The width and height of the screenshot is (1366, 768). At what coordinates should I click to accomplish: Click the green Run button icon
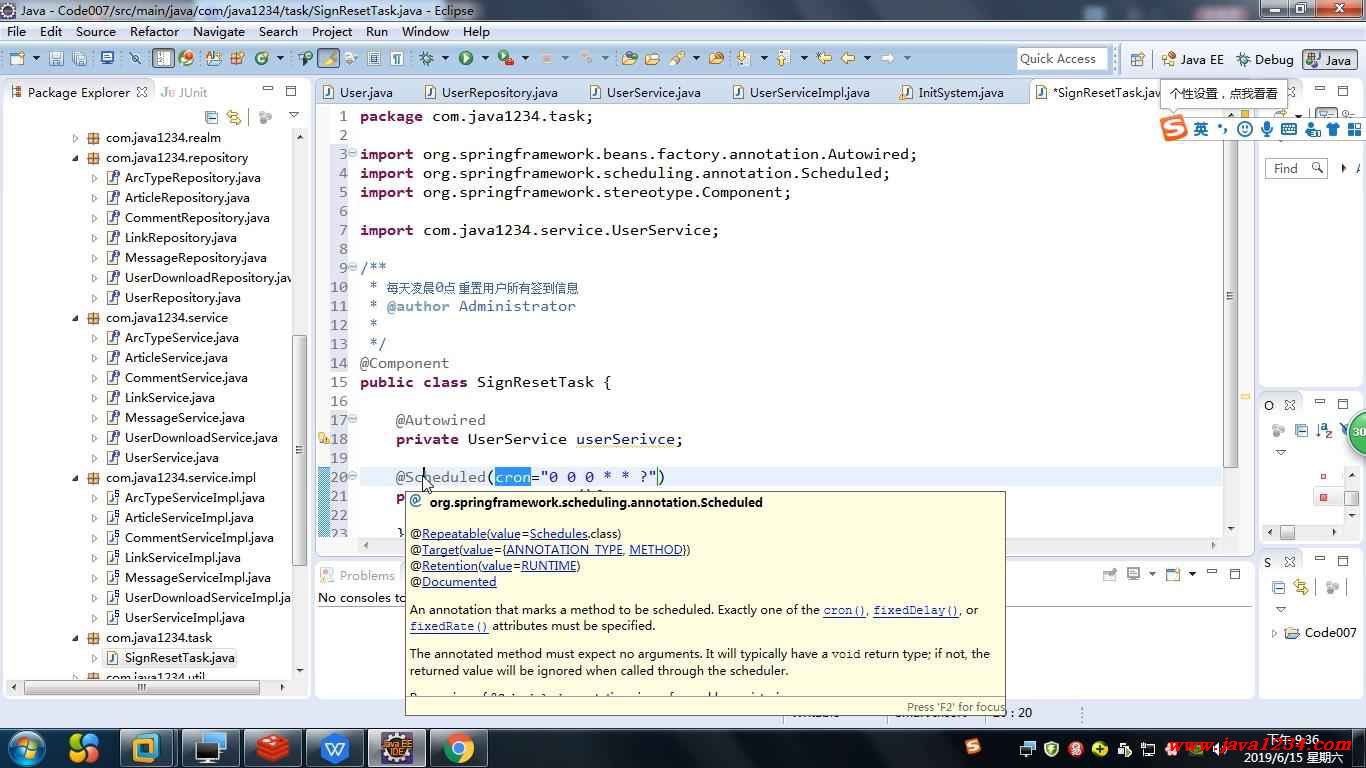pyautogui.click(x=465, y=58)
